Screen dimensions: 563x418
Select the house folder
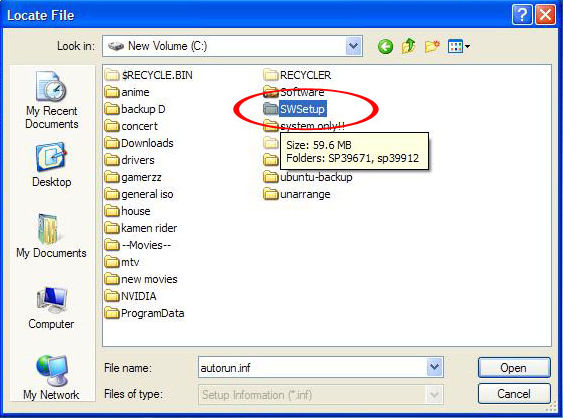[128, 211]
